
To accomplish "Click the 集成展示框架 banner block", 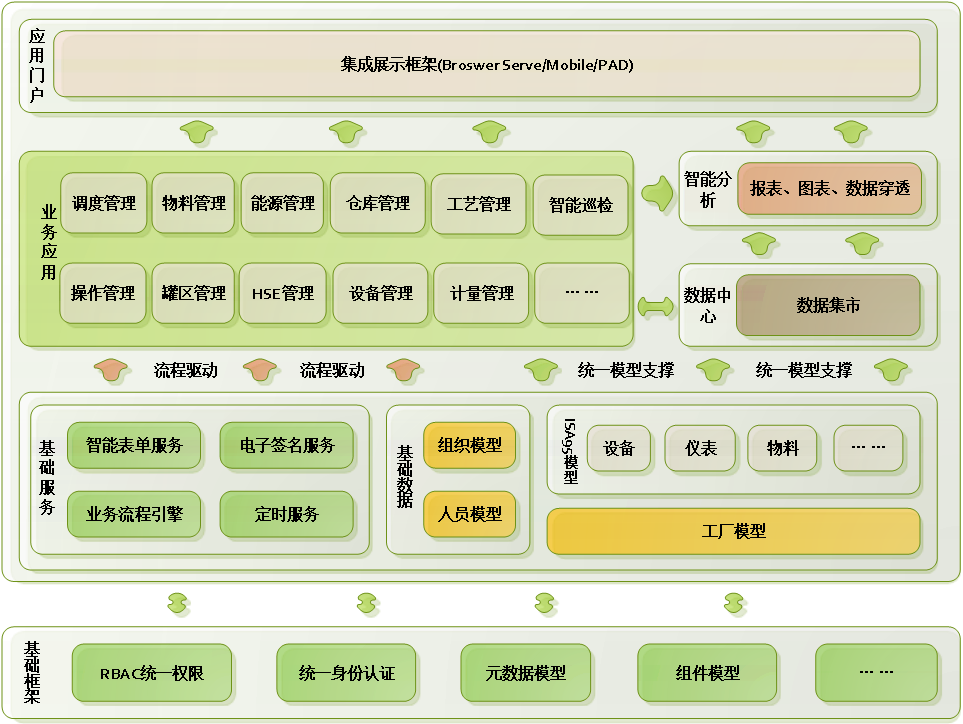I will pos(486,64).
